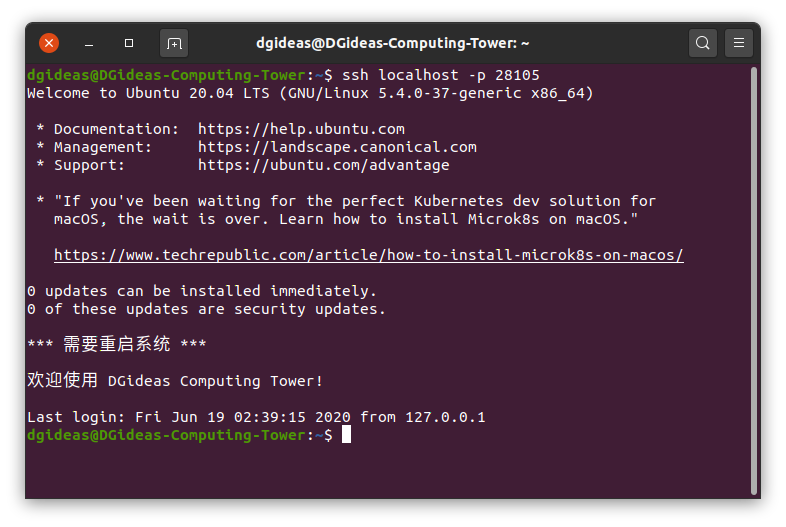Viewport: 786px width, 527px height.
Task: Click the 'security updates' line
Action: [206, 309]
